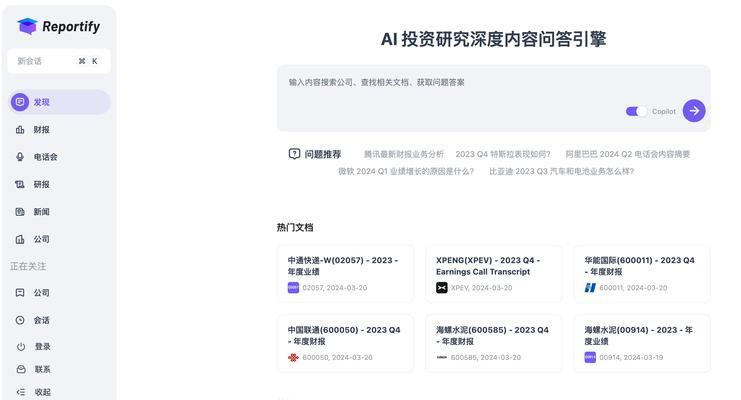Viewport: 741px width, 400px height.
Task: Click the 600585 Conch Cement logo
Action: (441, 357)
